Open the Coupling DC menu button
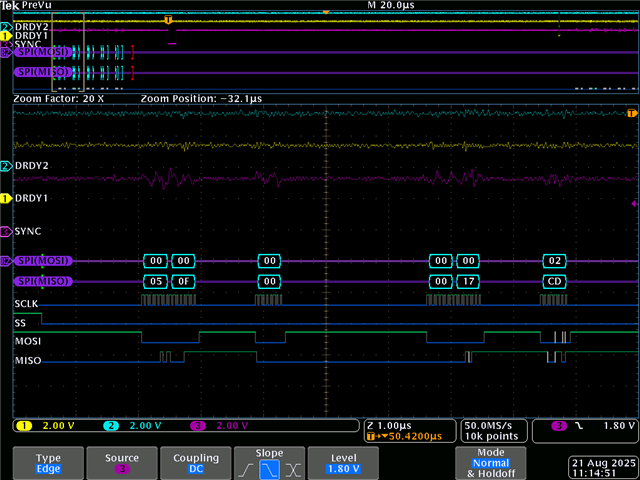 click(196, 463)
